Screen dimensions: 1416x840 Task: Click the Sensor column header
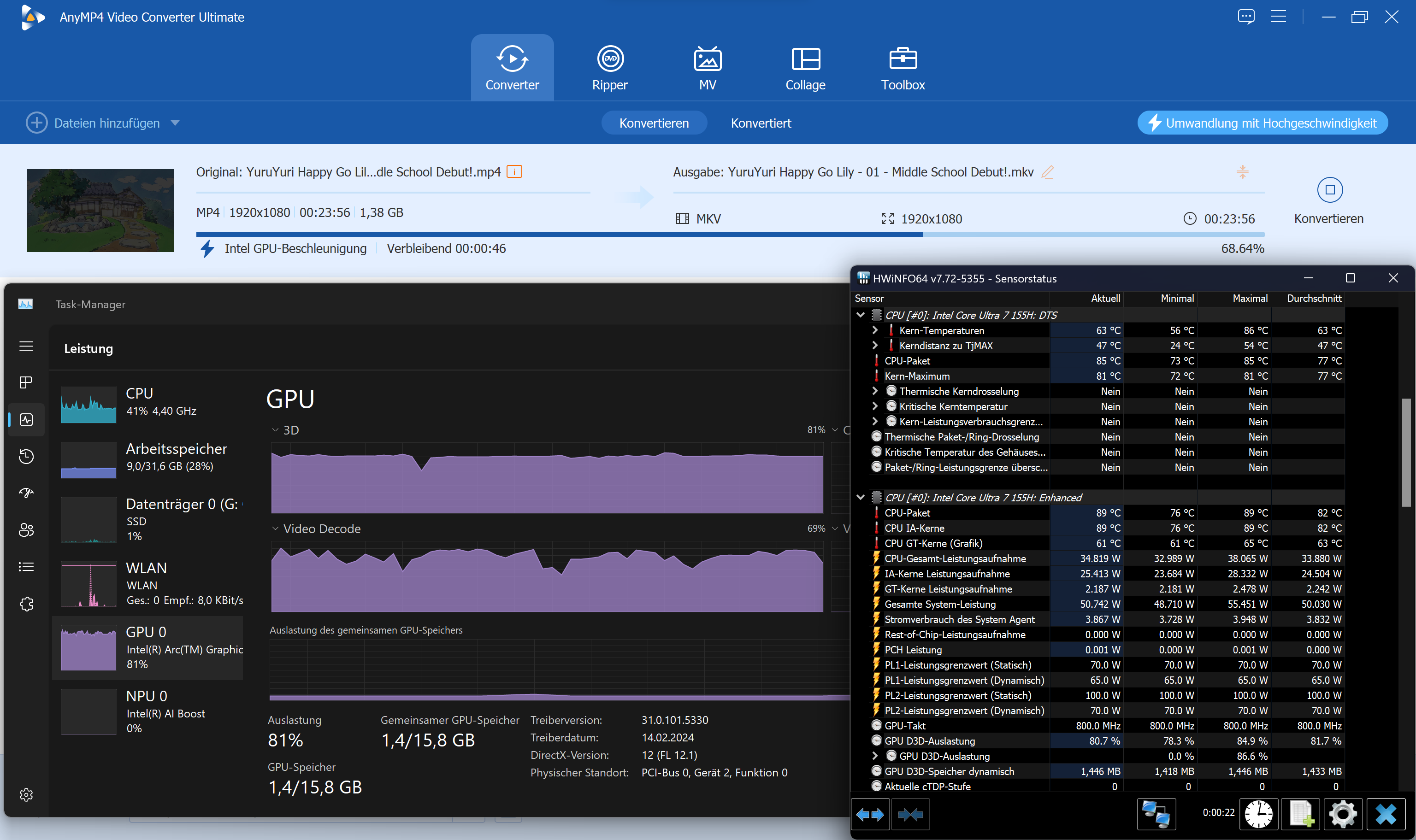(950, 298)
